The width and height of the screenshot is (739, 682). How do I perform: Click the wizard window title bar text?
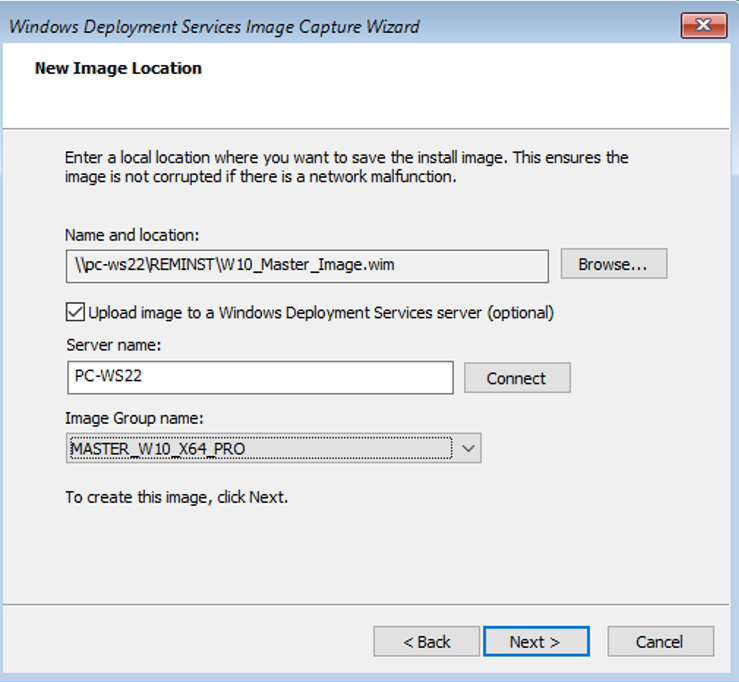214,26
